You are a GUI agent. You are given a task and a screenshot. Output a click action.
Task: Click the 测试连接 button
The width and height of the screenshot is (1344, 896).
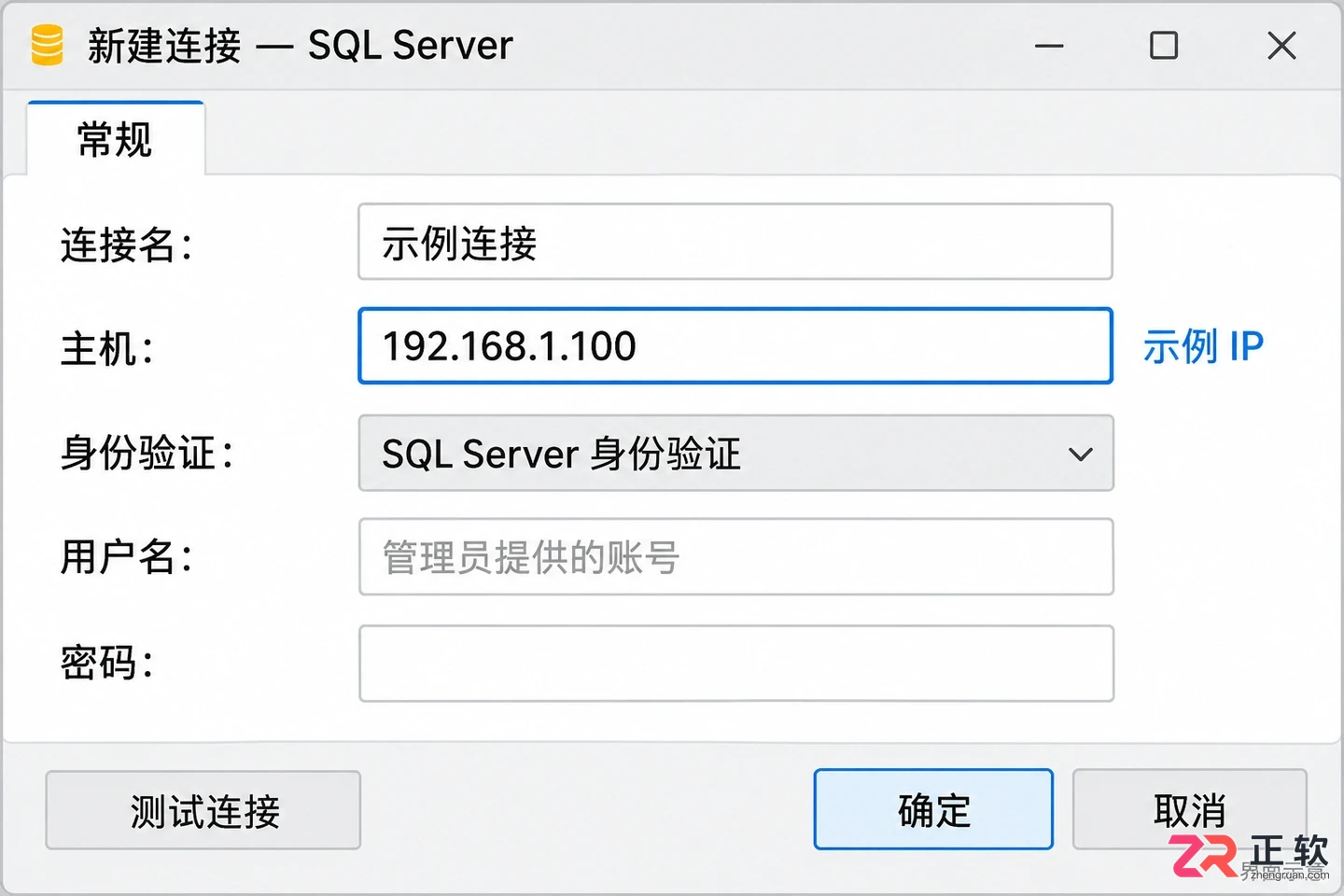[203, 810]
